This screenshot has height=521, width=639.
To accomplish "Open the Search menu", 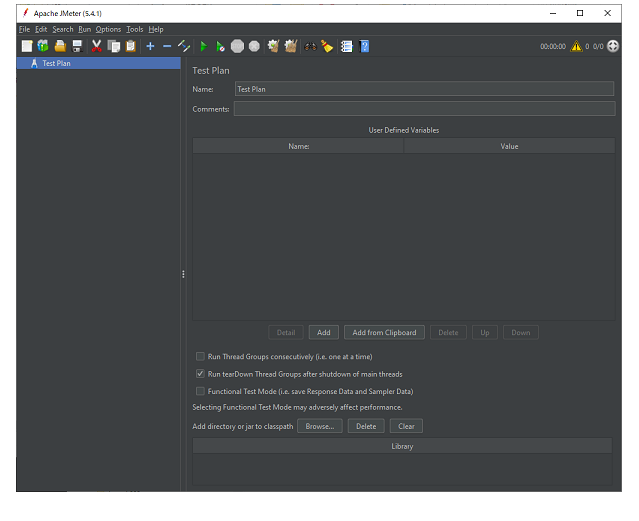I will click(63, 29).
